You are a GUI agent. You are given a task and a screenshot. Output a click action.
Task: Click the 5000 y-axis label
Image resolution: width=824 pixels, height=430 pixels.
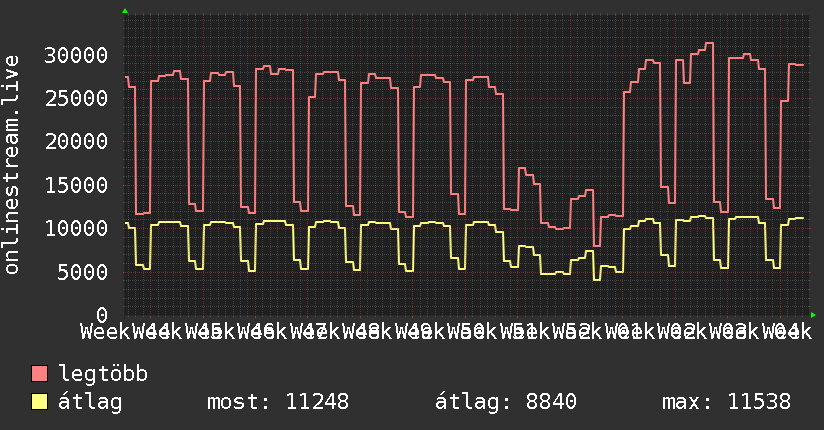(x=83, y=272)
